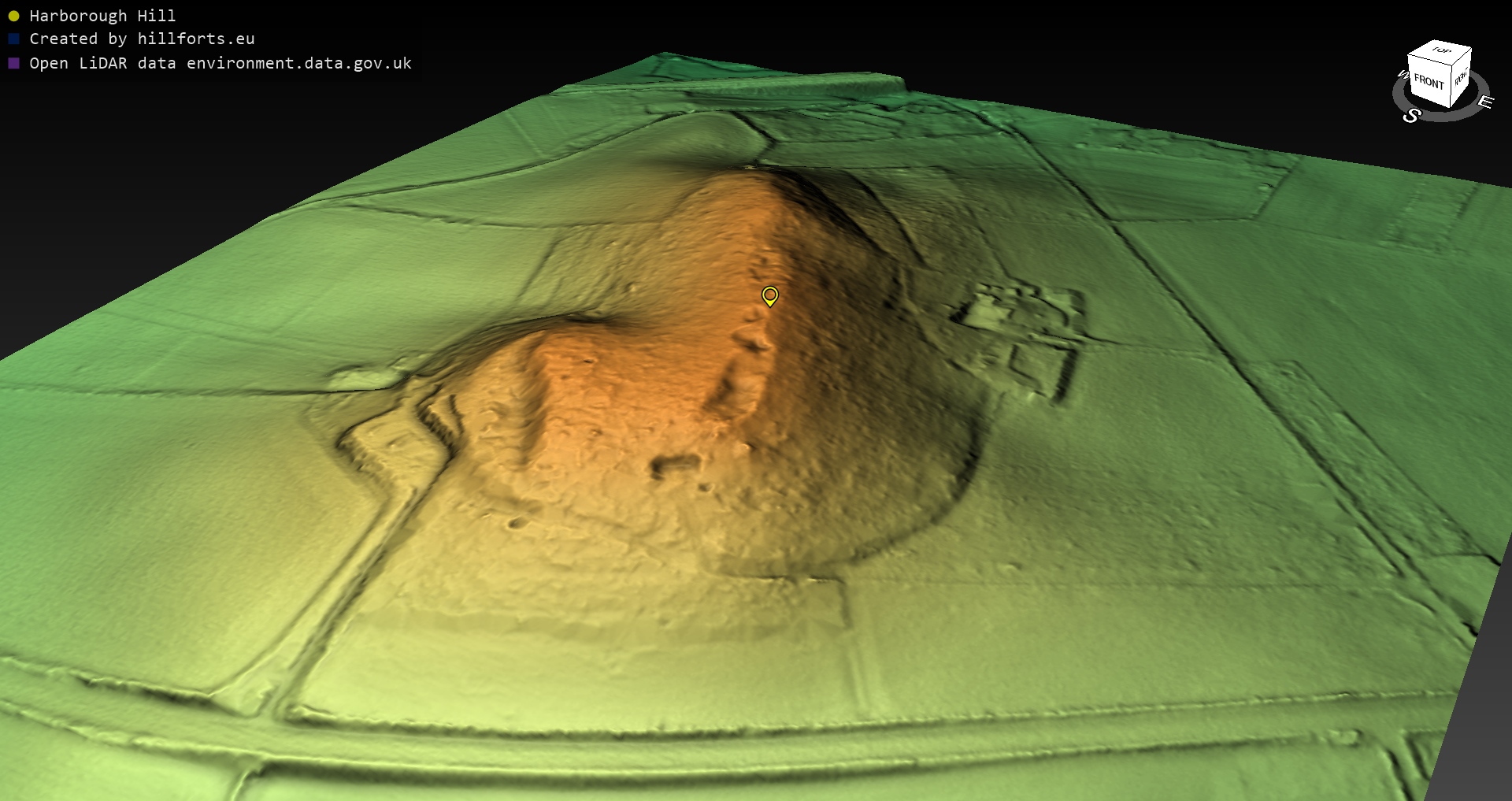
Task: Click the FRONT face of navigation cube
Action: [1428, 83]
